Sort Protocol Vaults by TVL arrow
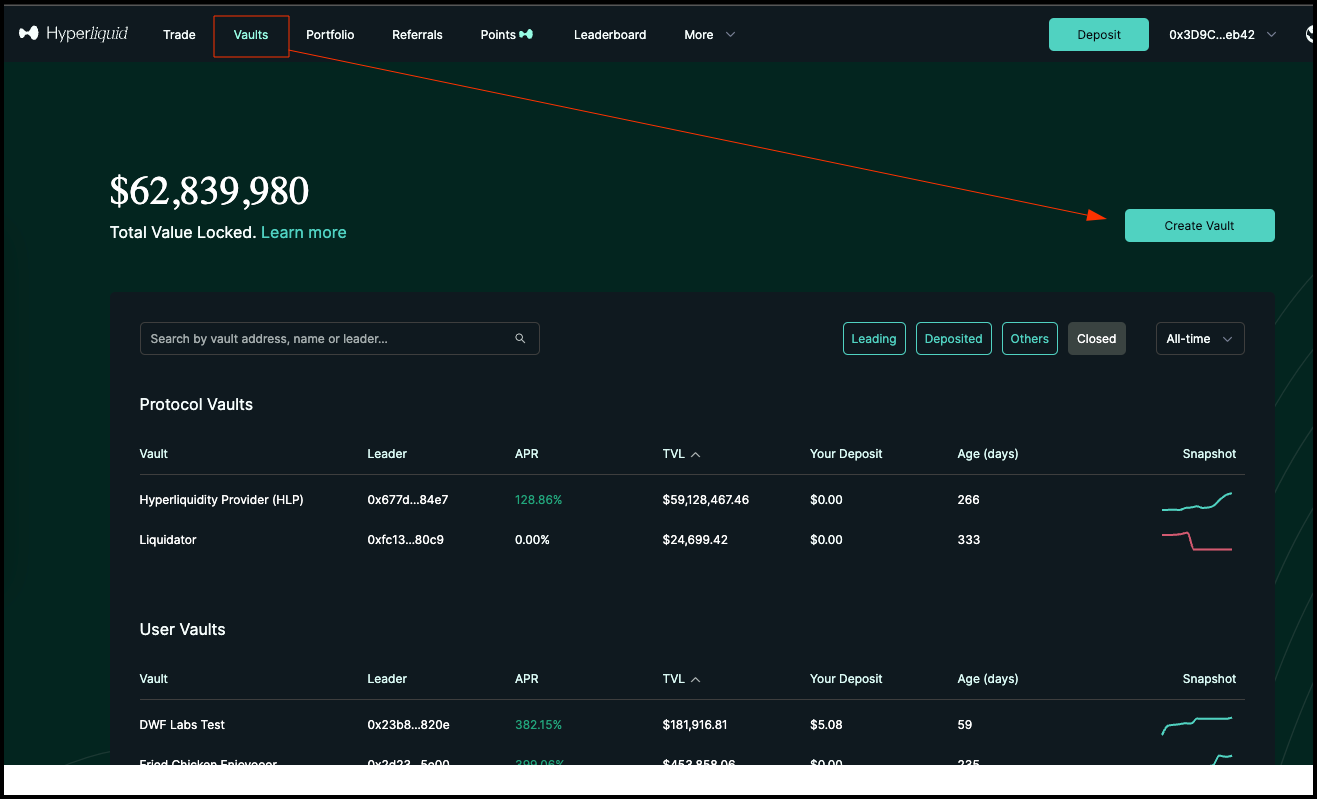1317x799 pixels. click(695, 454)
